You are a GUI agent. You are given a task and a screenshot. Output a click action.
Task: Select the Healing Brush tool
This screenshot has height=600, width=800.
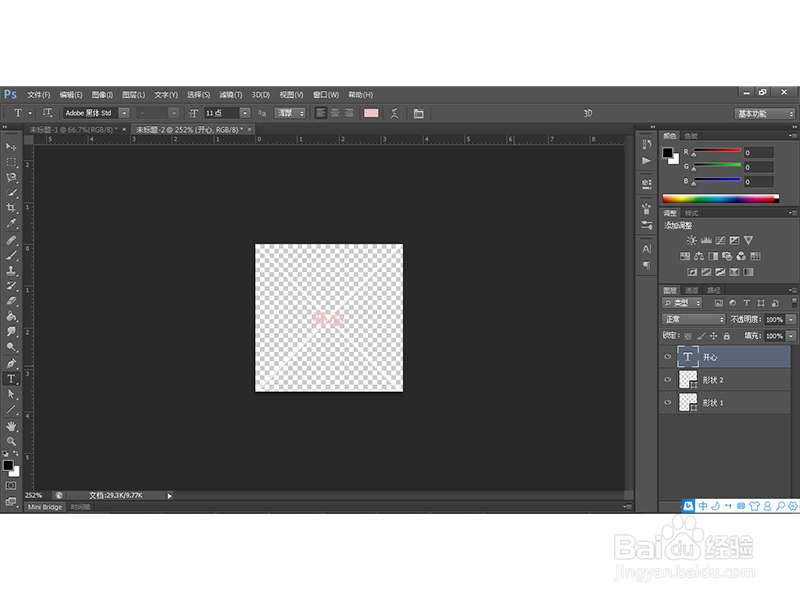11,240
